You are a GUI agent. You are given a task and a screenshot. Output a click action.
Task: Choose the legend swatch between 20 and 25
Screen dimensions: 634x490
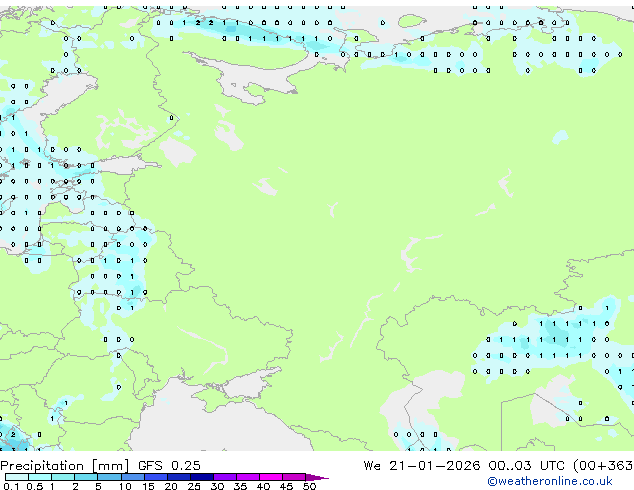[178, 477]
